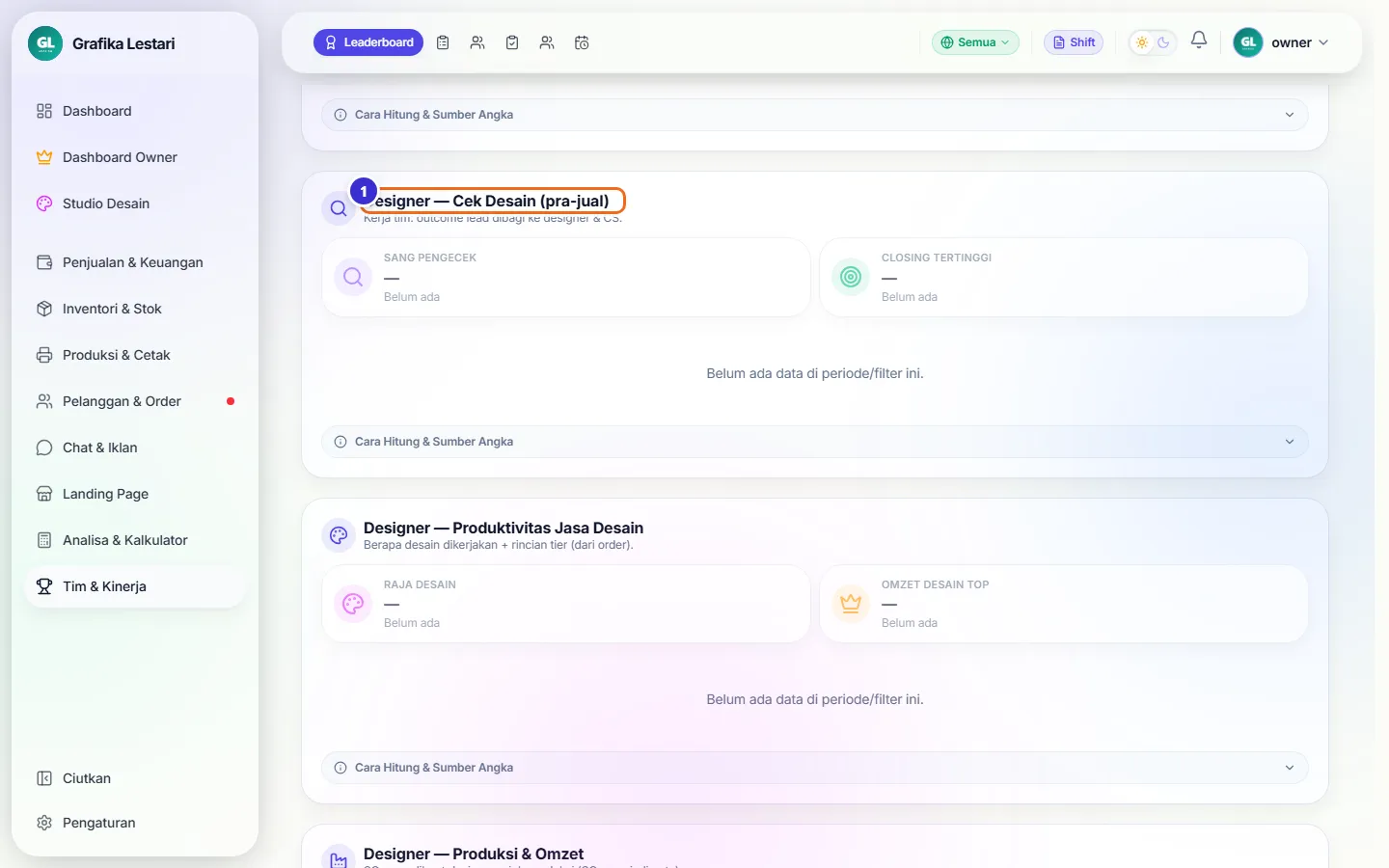1389x868 pixels.
Task: Click the Inventori & Stok box icon
Action: tap(44, 309)
